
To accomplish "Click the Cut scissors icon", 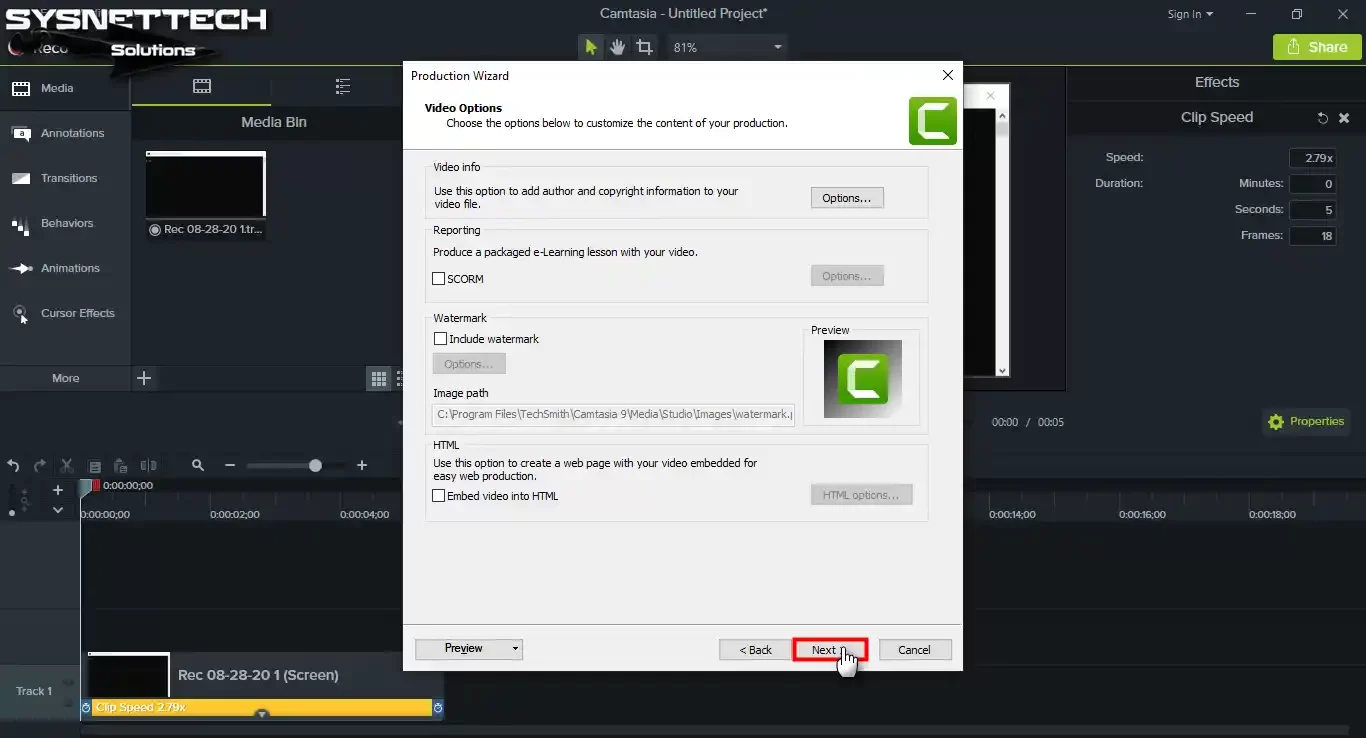I will coord(67,466).
